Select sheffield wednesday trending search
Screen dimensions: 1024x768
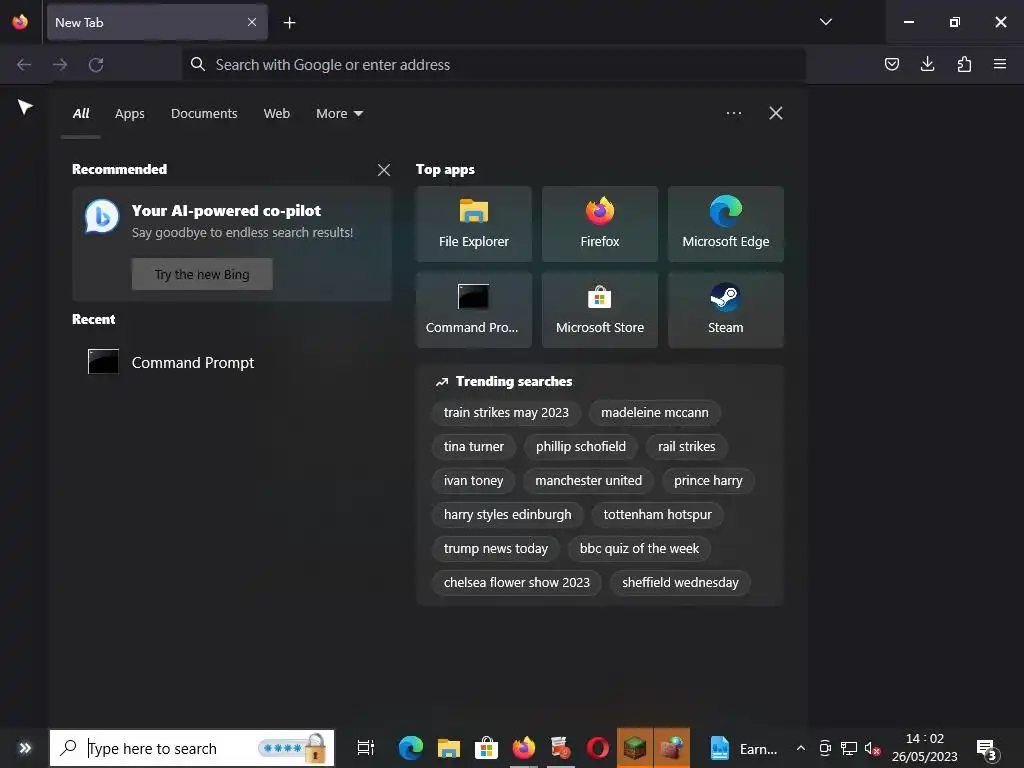coord(680,583)
